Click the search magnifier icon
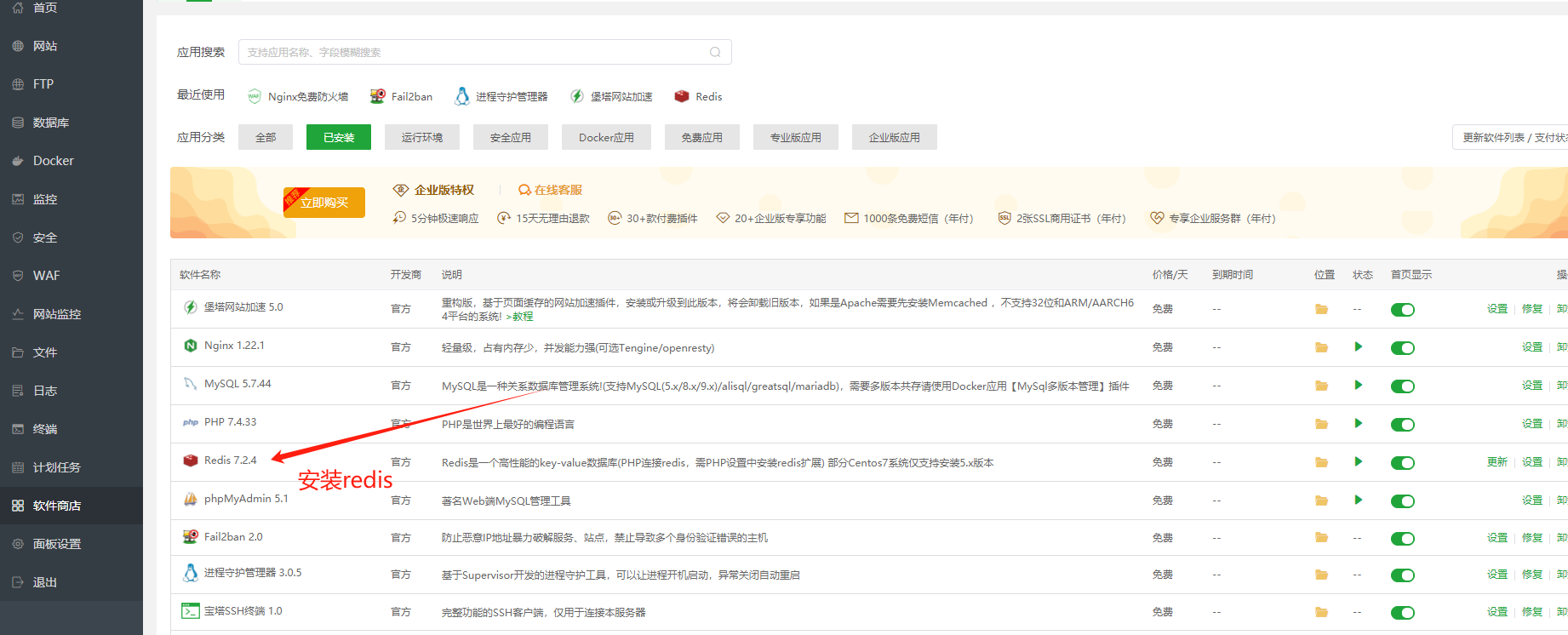The image size is (1568, 635). coord(715,52)
